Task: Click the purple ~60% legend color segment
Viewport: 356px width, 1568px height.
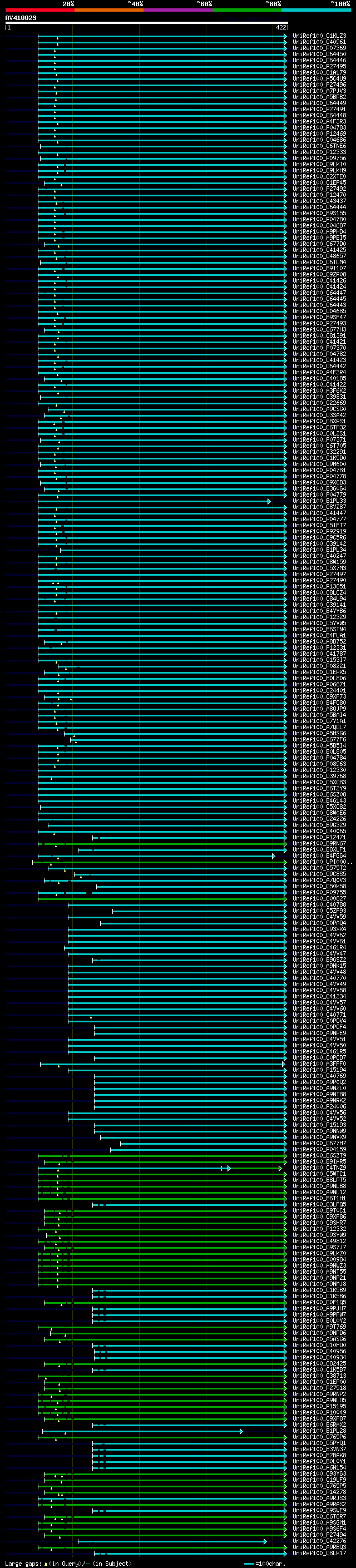Action: click(177, 11)
